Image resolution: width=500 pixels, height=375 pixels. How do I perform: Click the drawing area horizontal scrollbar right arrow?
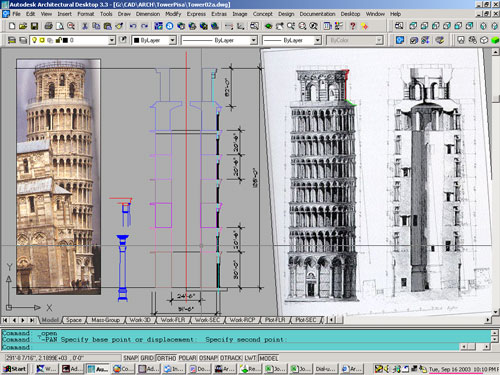488,320
